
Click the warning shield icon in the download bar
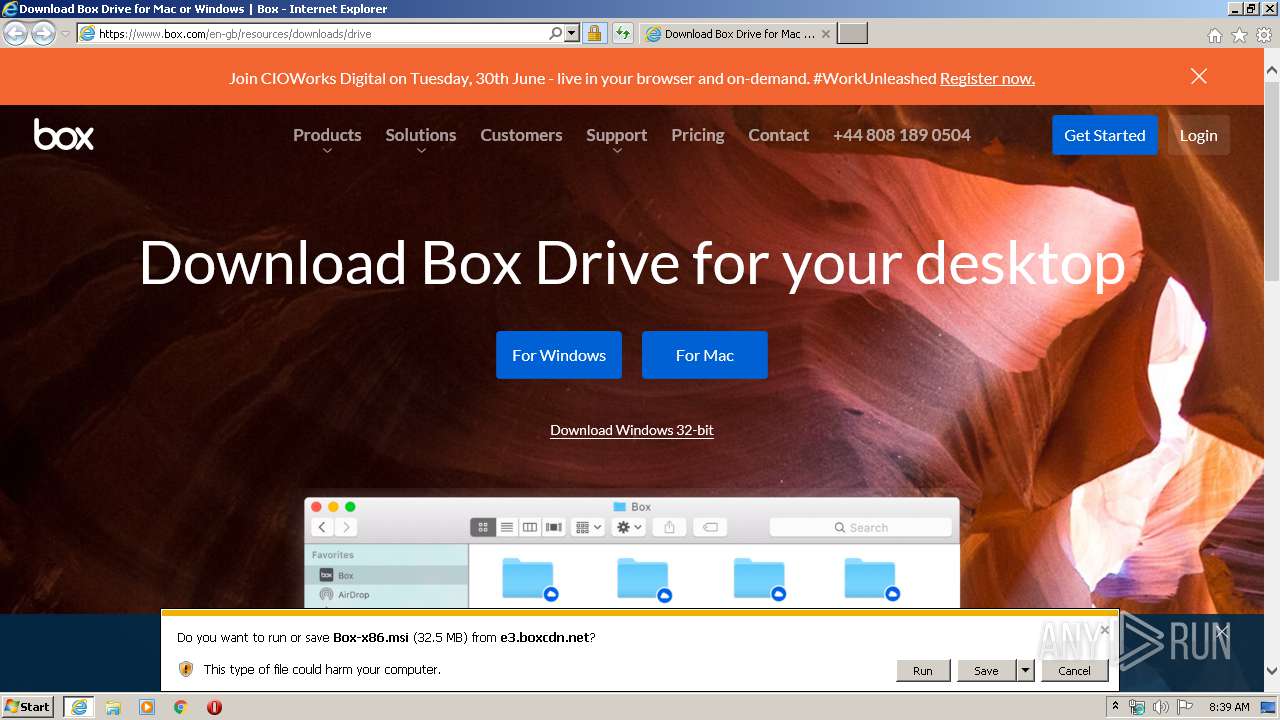(x=185, y=669)
